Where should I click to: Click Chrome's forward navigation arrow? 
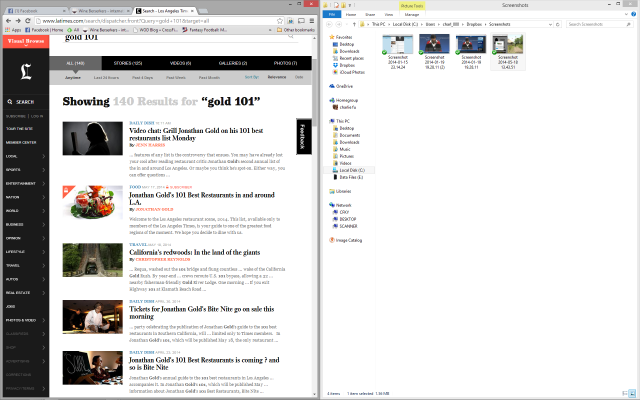(18, 21)
